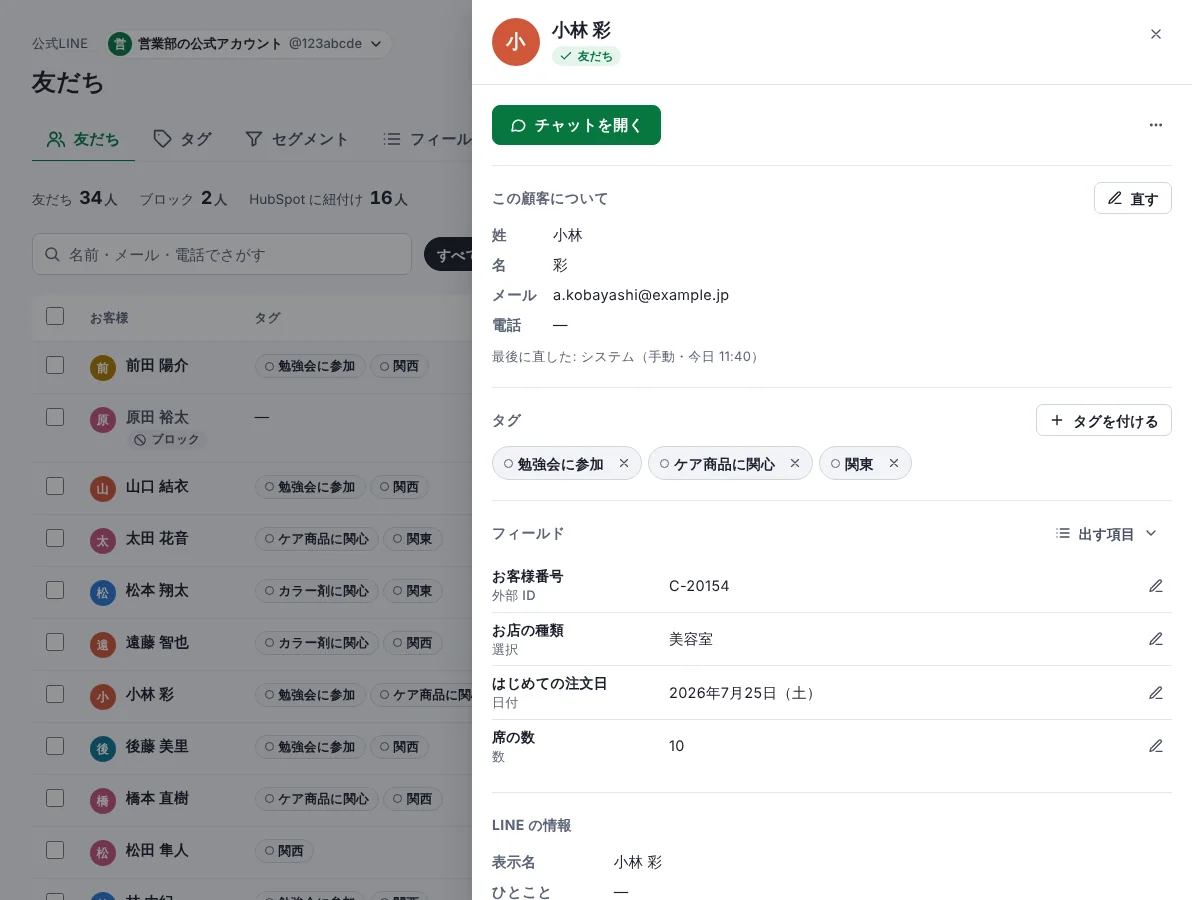Open the 営業部の公式アカウント account dropdown
The image size is (1192, 900).
click(x=249, y=43)
